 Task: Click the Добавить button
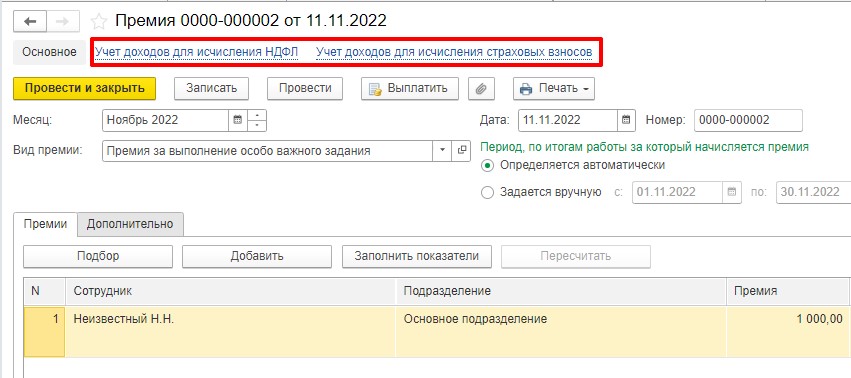[x=257, y=256]
